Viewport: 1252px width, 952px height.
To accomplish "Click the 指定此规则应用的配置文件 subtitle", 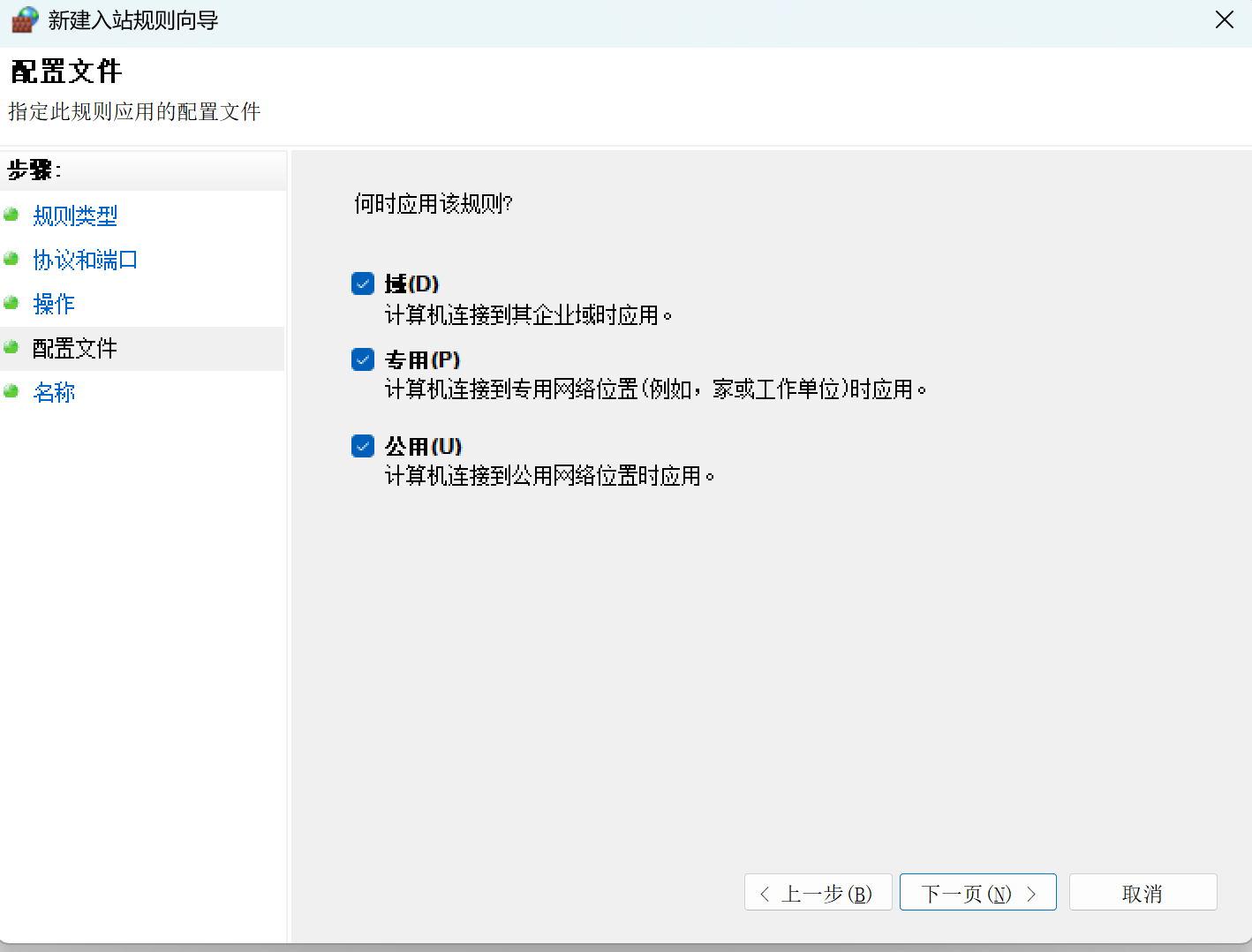I will point(134,112).
